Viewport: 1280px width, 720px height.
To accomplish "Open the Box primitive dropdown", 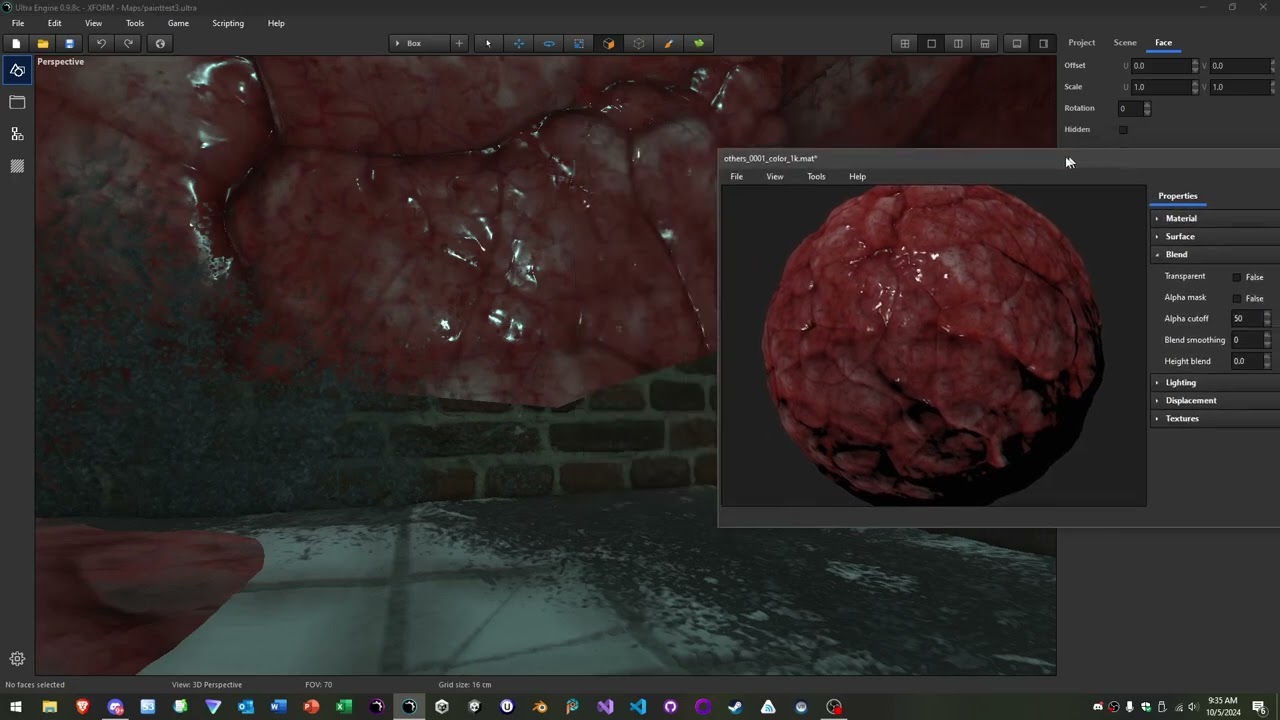I will click(420, 43).
